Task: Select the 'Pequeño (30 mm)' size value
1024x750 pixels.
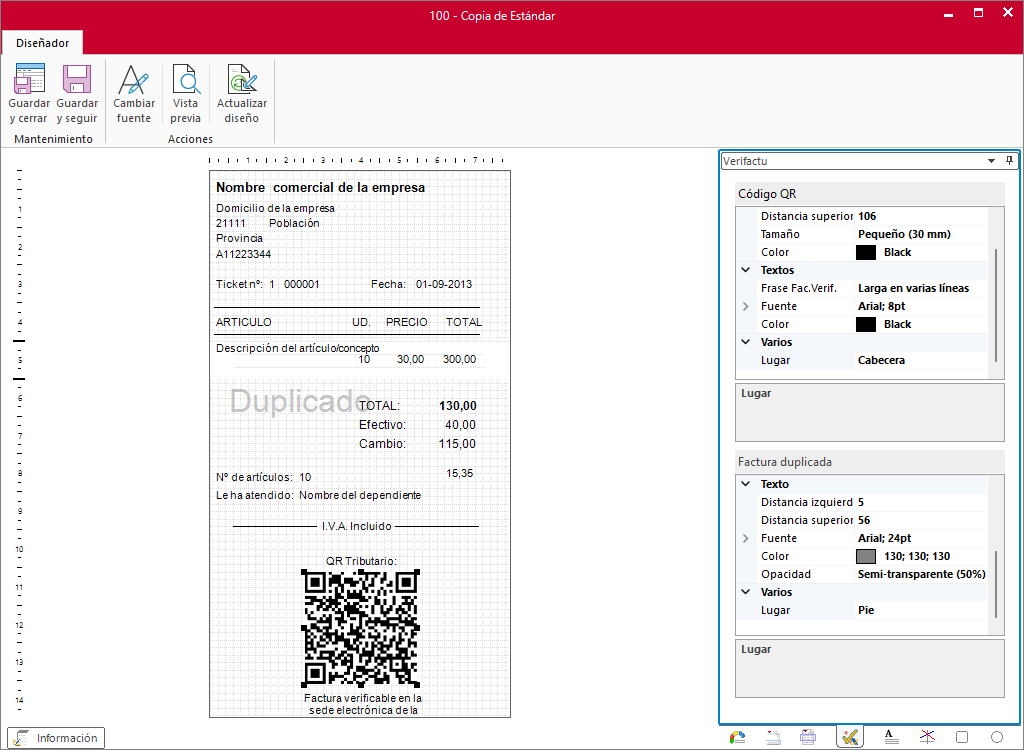Action: 904,234
